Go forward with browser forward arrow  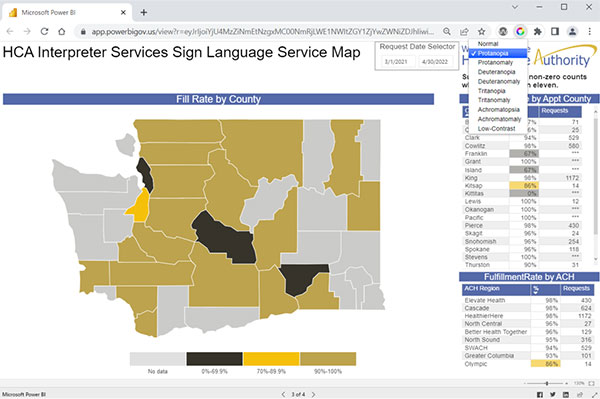pos(27,32)
